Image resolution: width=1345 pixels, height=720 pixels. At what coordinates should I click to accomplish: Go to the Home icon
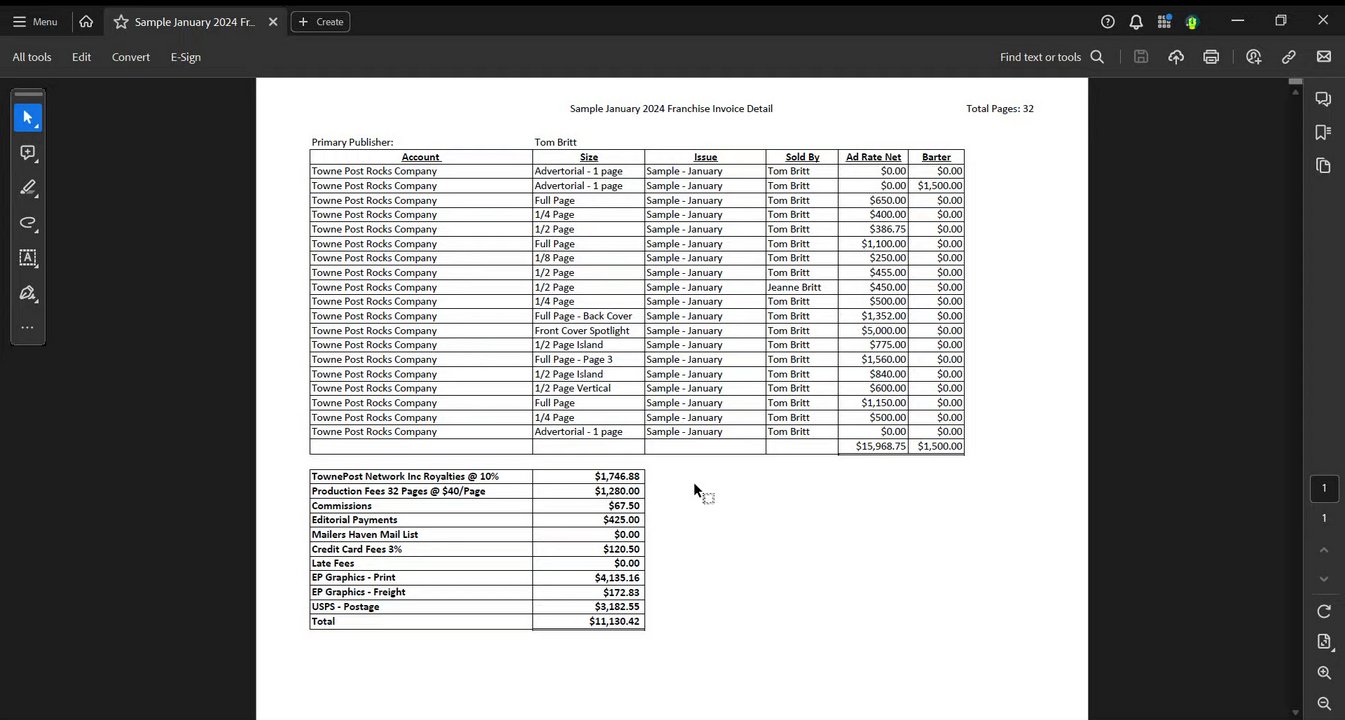(x=86, y=21)
